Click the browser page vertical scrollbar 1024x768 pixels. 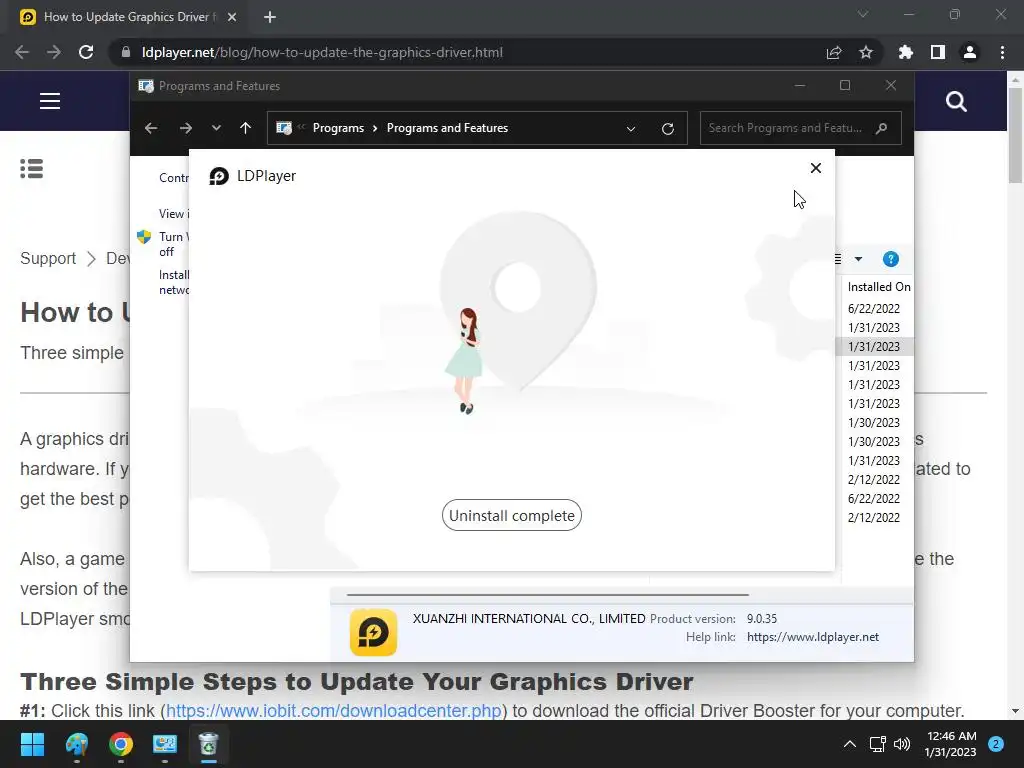(1015, 135)
